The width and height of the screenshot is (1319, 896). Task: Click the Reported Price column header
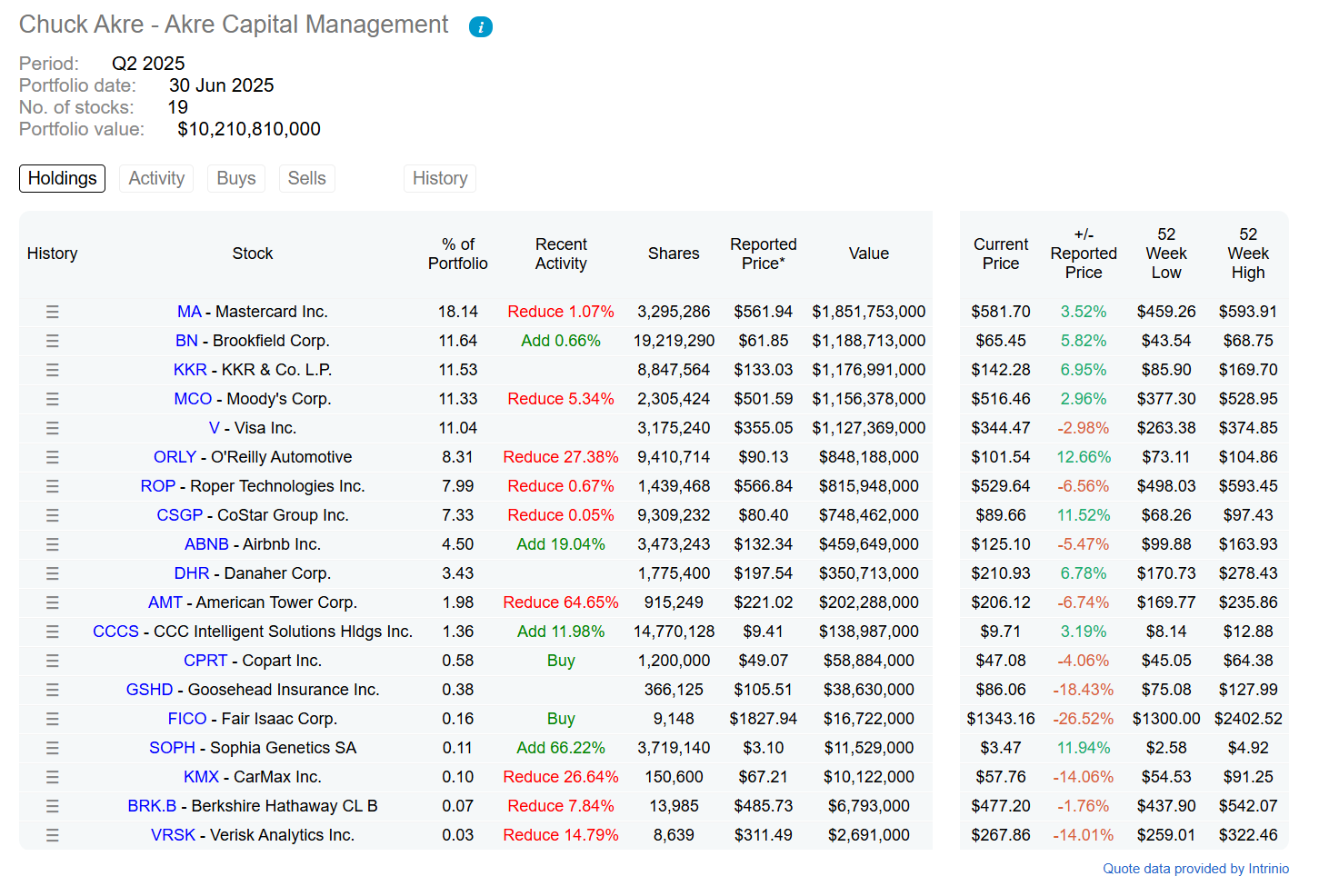(x=764, y=254)
